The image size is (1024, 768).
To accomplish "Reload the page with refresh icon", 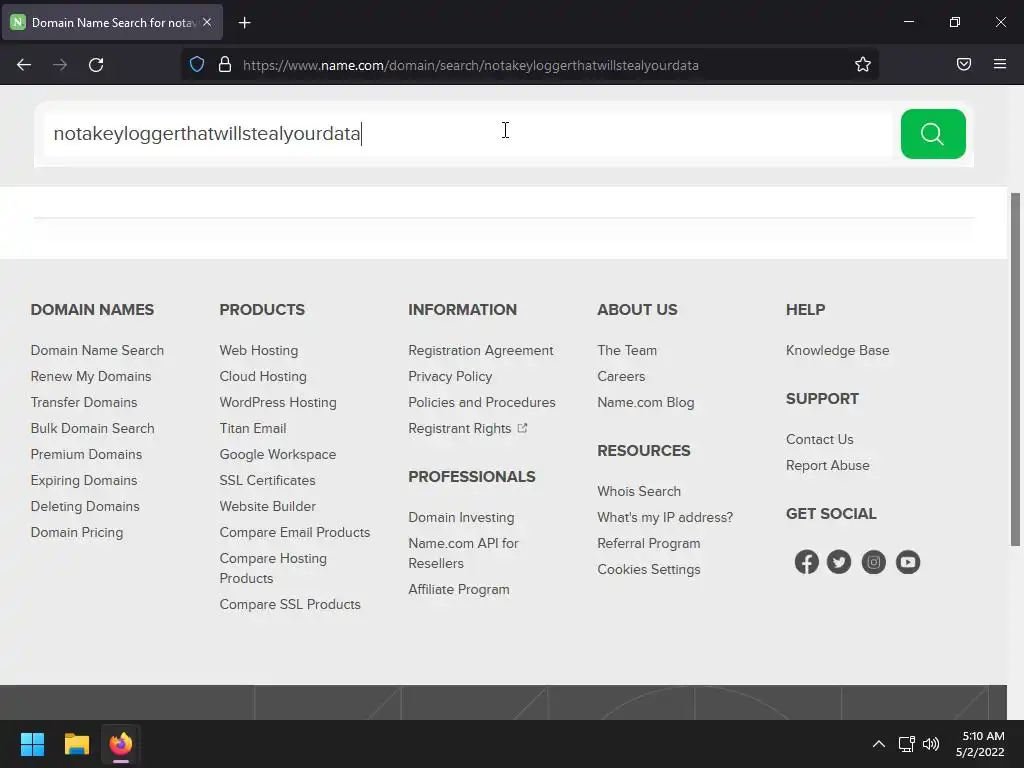I will [96, 65].
